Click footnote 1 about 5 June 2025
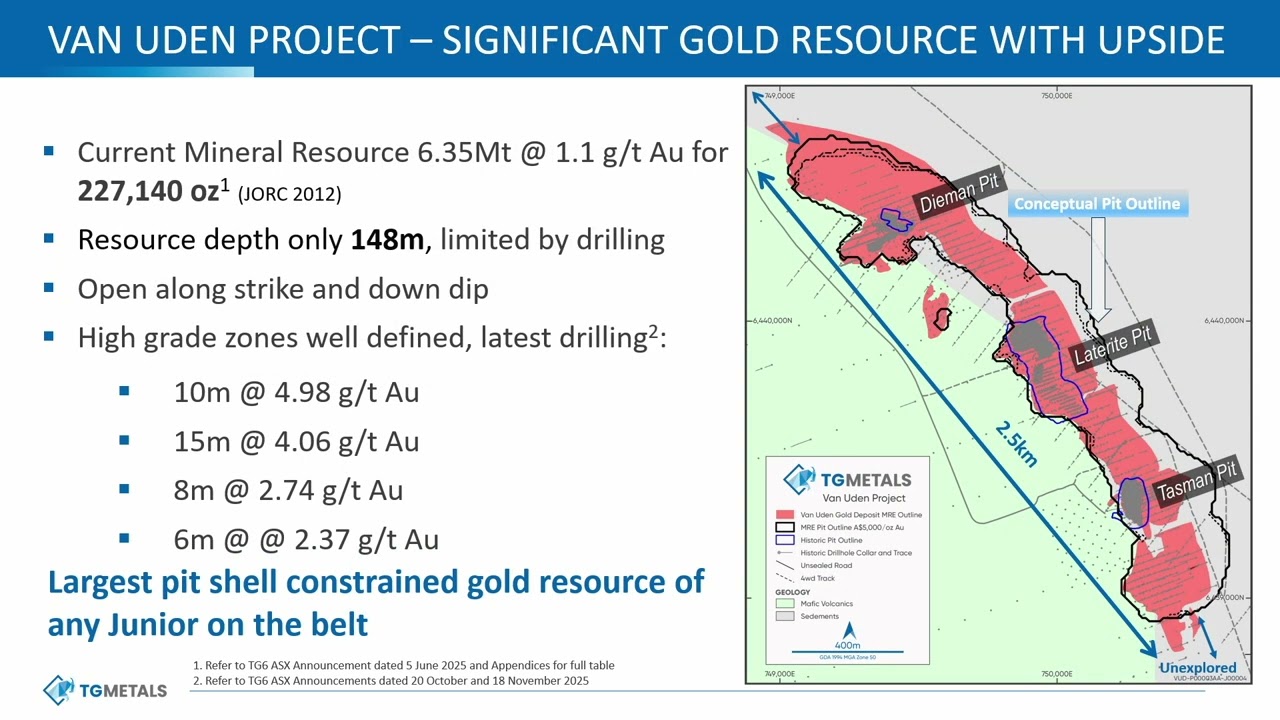Viewport: 1280px width, 720px height. (403, 665)
